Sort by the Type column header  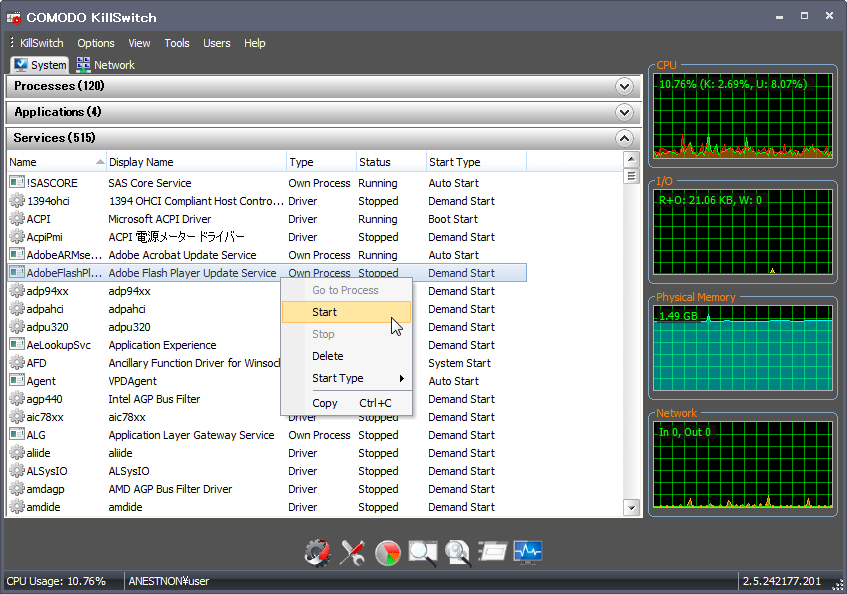coord(321,162)
